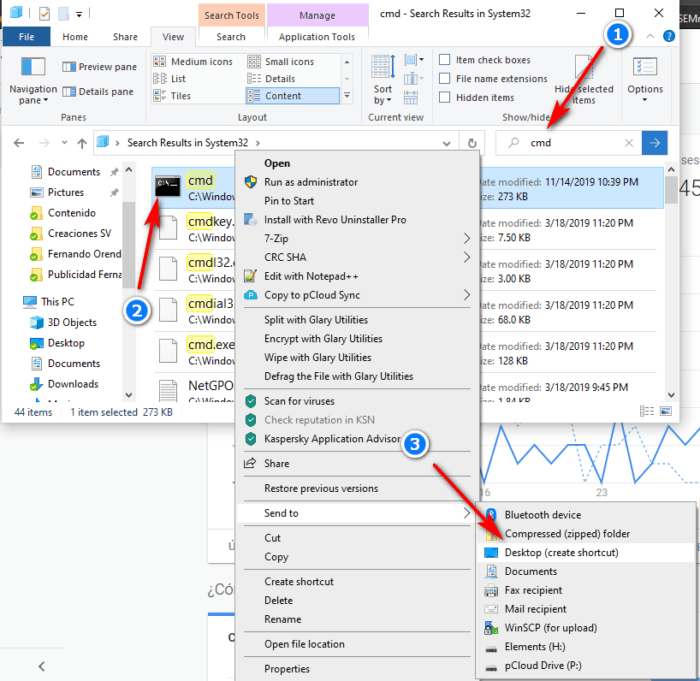Click navigation pane scrollbar down arrow
The image size is (700, 681).
point(129,394)
